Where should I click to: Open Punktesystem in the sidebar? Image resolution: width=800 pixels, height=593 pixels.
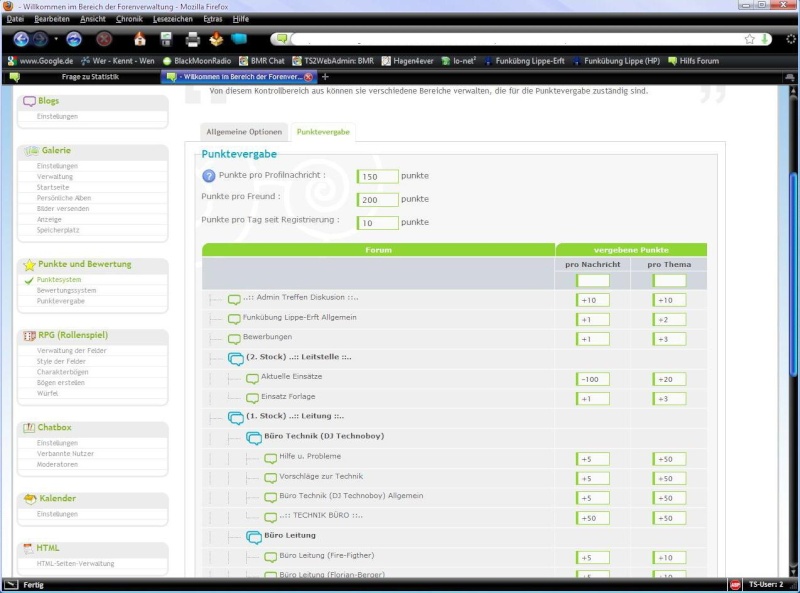tap(59, 280)
